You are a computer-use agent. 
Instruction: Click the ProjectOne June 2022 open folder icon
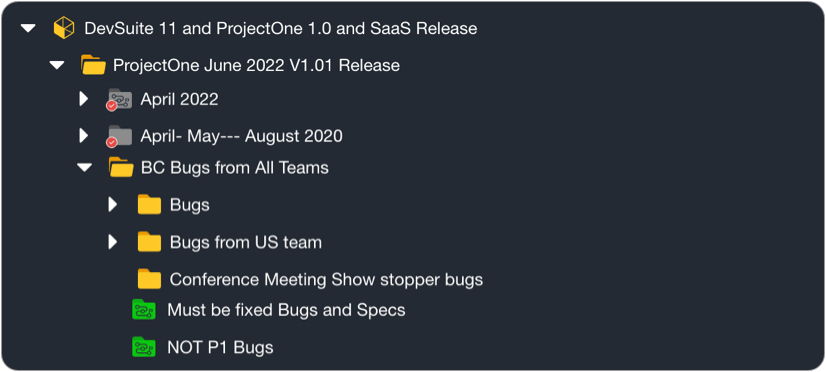(94, 65)
